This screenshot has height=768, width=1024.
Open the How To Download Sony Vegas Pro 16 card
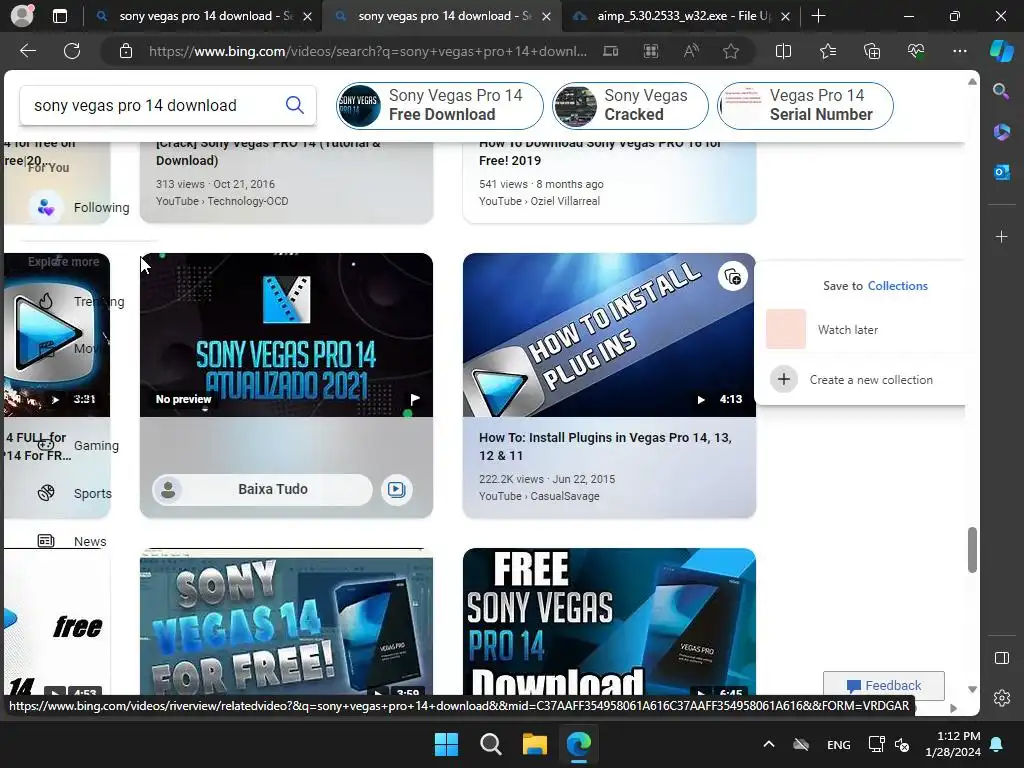click(x=609, y=182)
